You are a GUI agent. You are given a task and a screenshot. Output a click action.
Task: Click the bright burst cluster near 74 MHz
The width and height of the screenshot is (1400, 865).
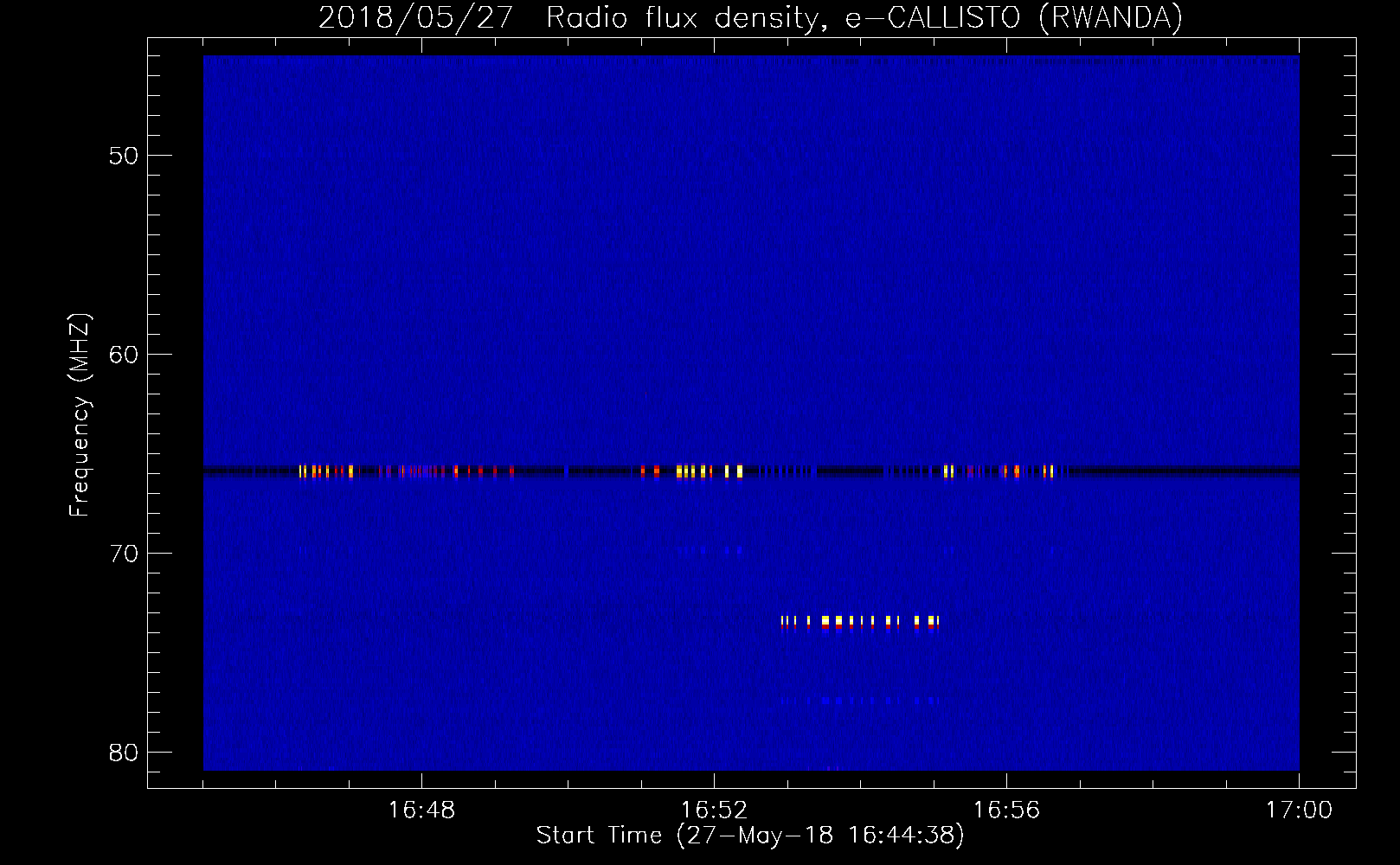tap(860, 623)
